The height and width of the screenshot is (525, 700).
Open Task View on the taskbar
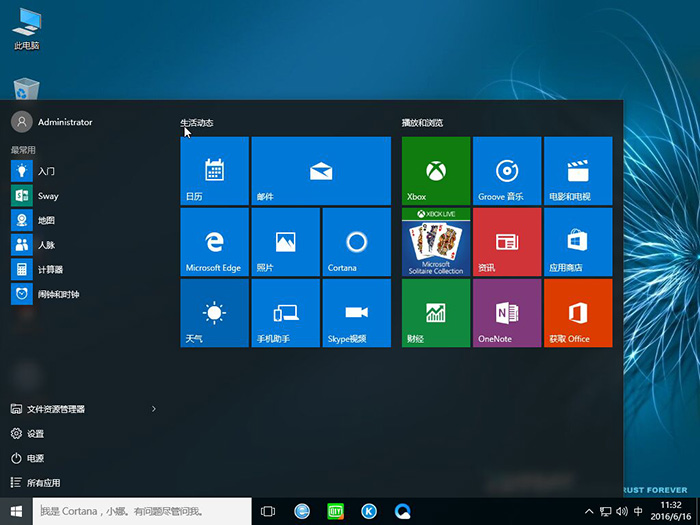268,511
